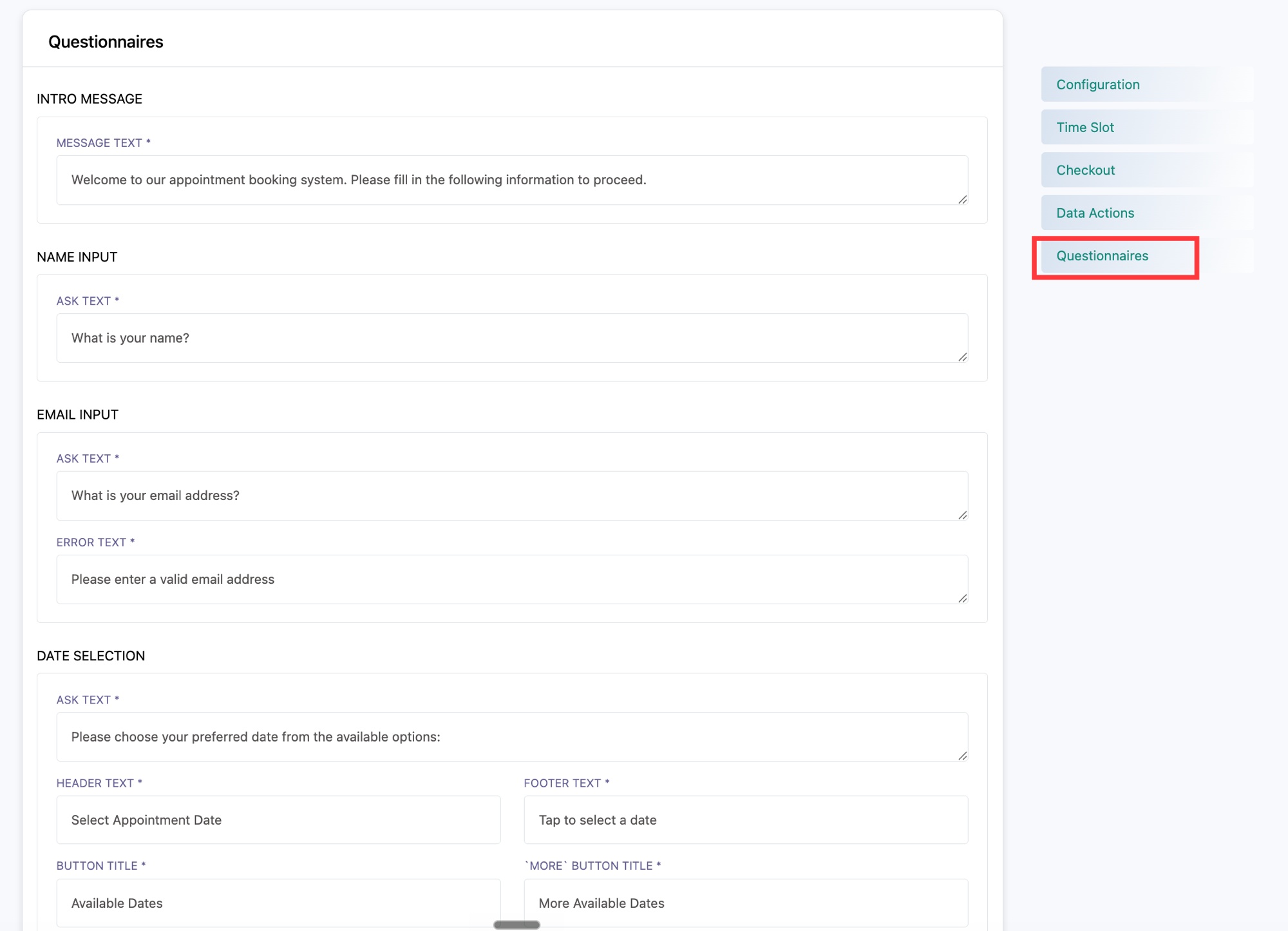Click the Button Title 'Available Dates' input
The height and width of the screenshot is (931, 1288).
(278, 903)
